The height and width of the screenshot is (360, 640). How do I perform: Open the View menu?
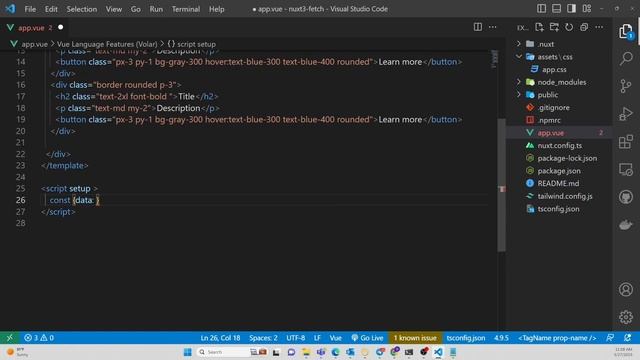click(x=113, y=9)
